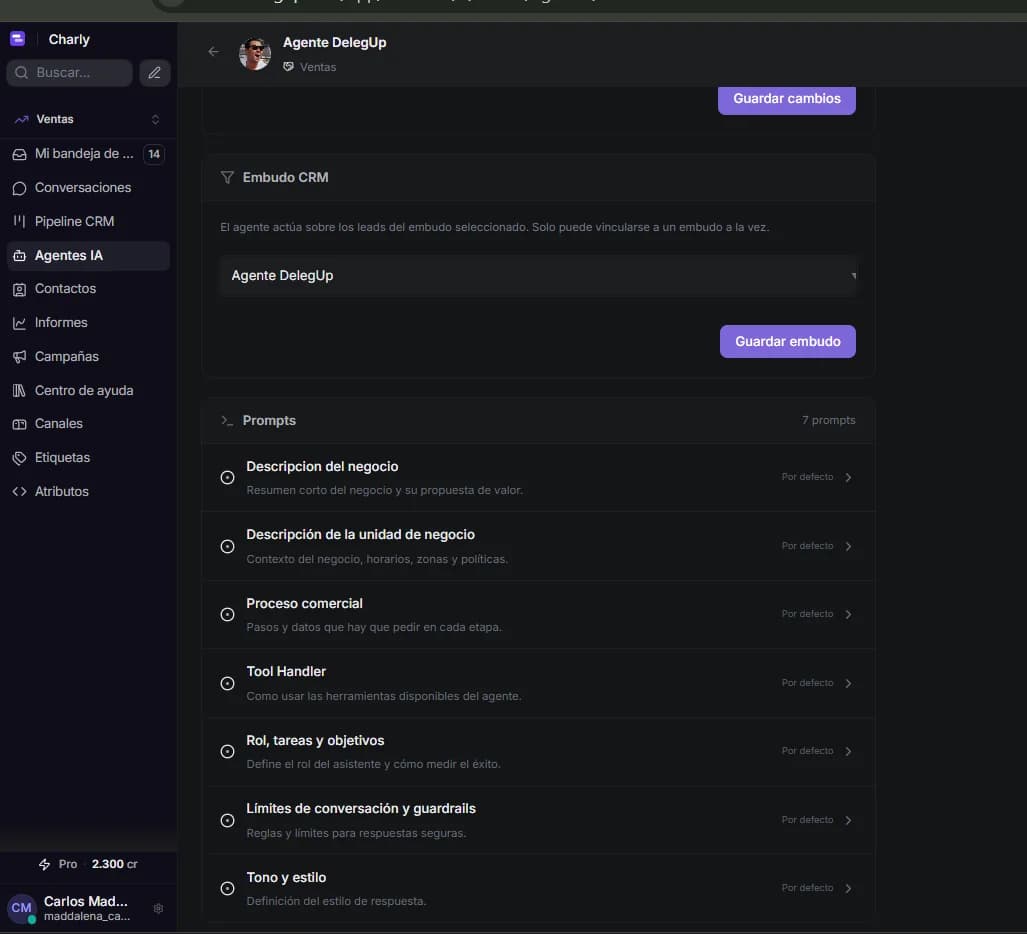This screenshot has height=934, width=1027.
Task: Click the Informes chart icon
Action: tap(20, 323)
